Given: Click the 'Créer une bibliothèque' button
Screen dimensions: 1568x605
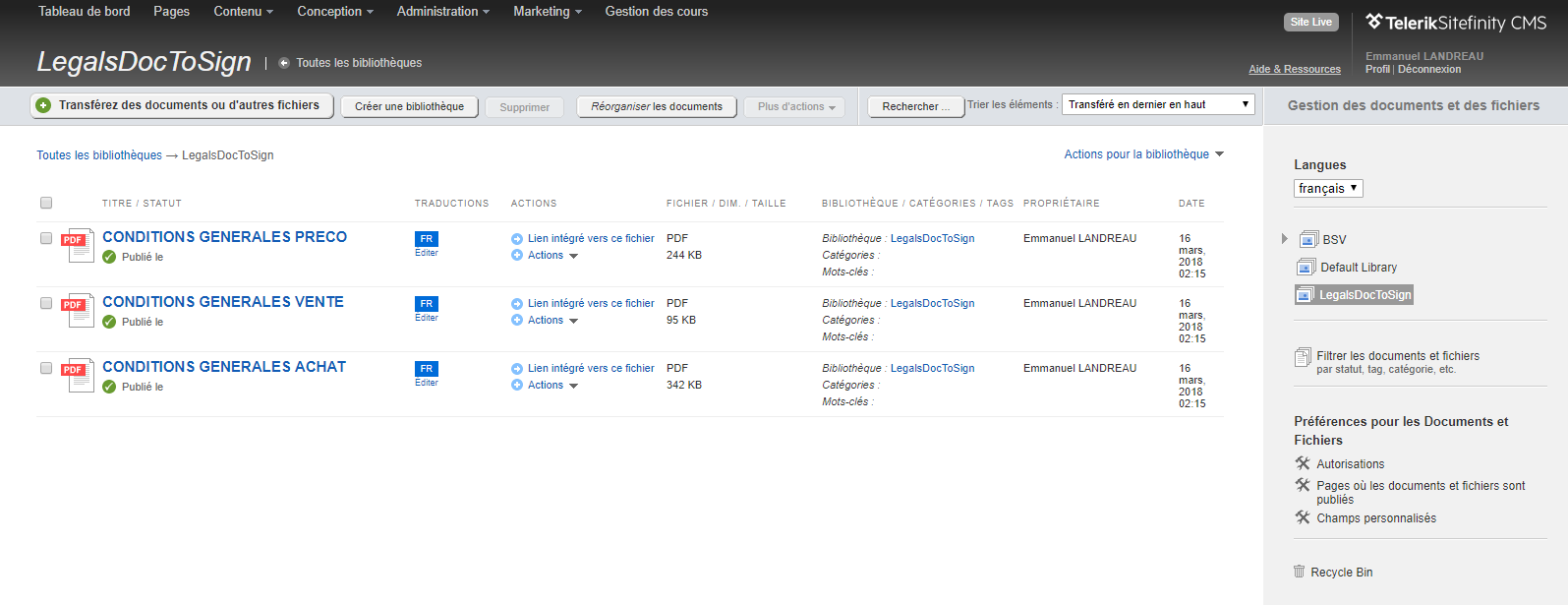Looking at the screenshot, I should [409, 106].
